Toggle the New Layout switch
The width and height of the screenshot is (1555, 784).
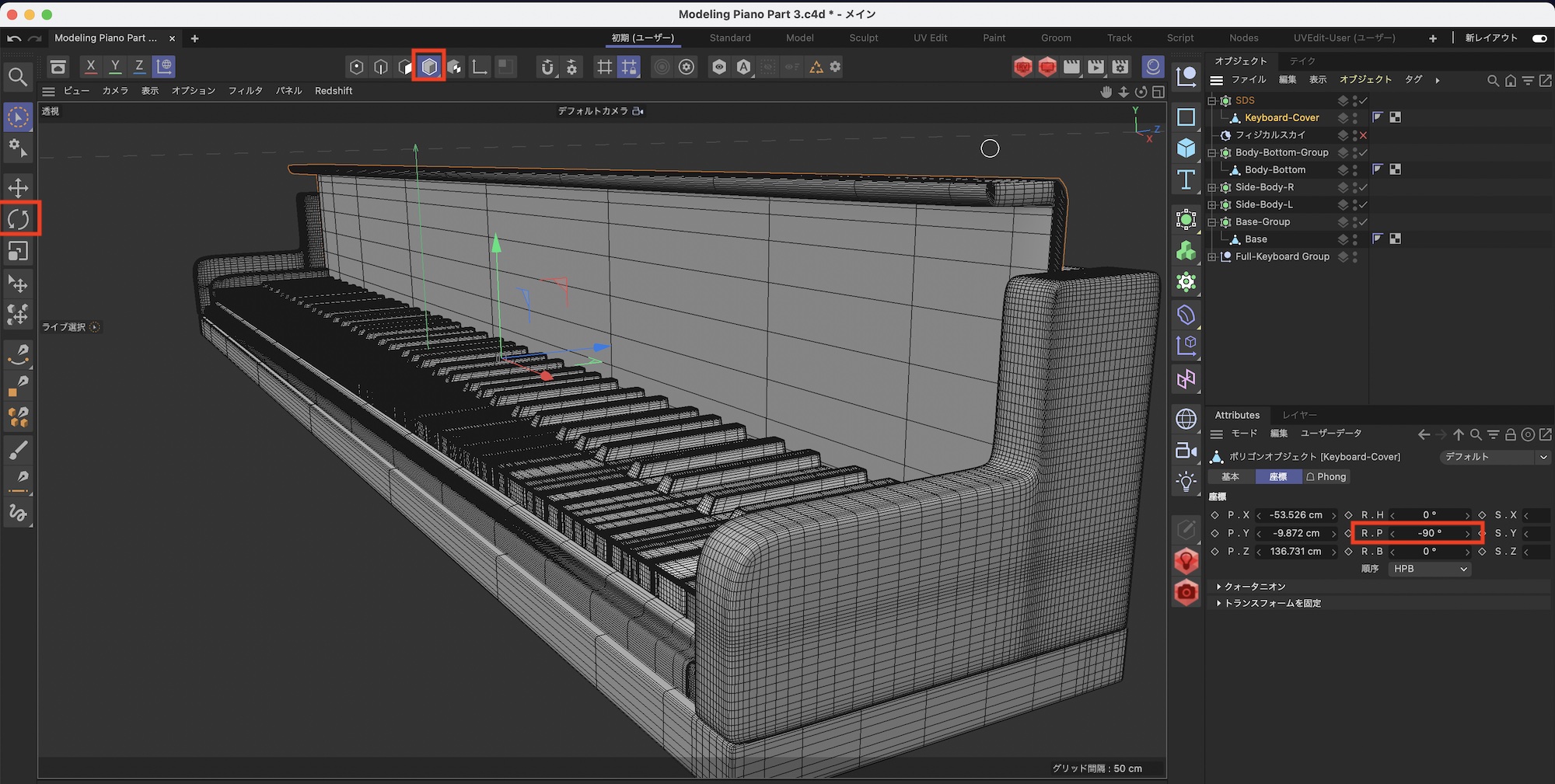click(x=1539, y=38)
